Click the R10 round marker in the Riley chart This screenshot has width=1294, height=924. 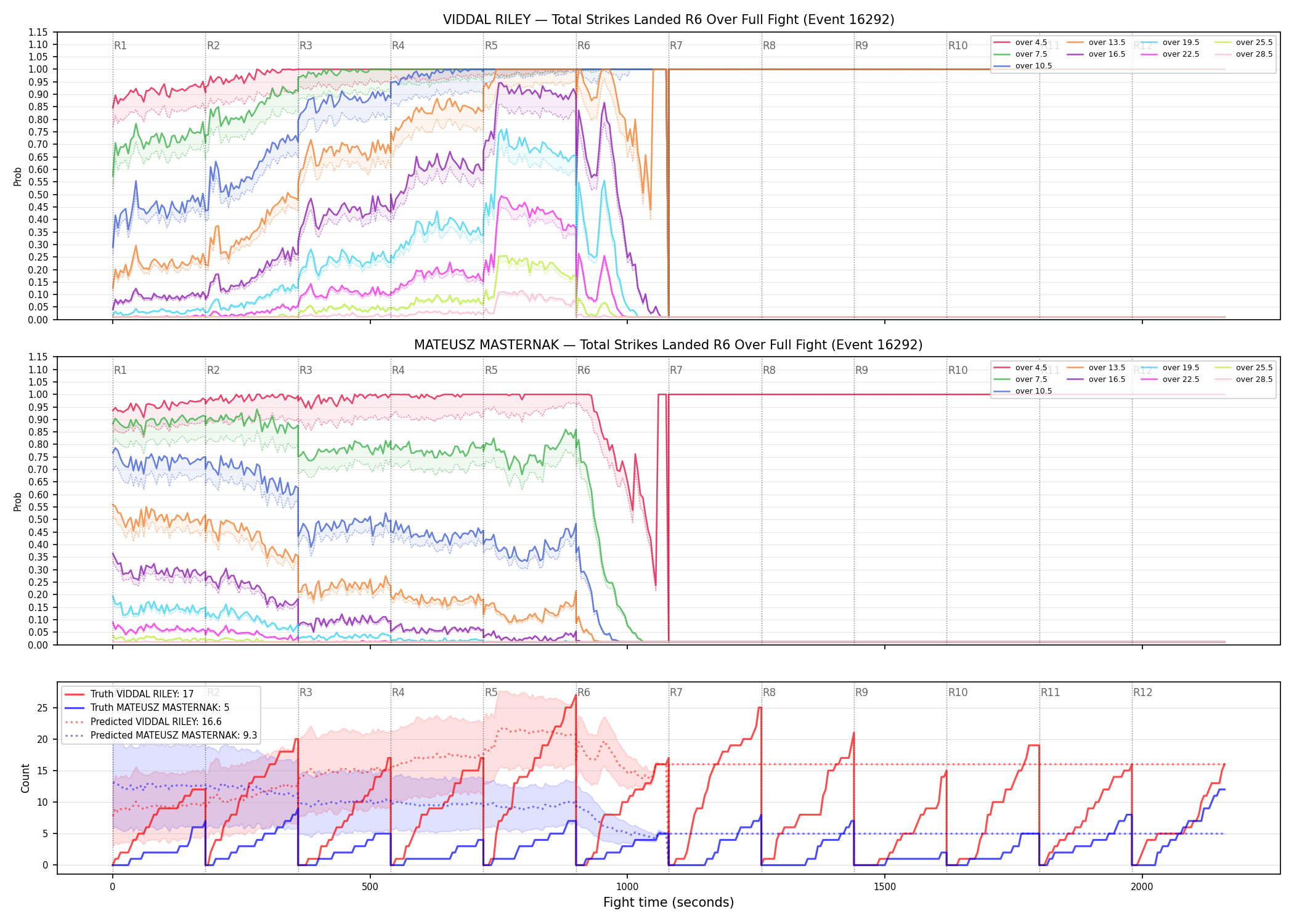958,46
